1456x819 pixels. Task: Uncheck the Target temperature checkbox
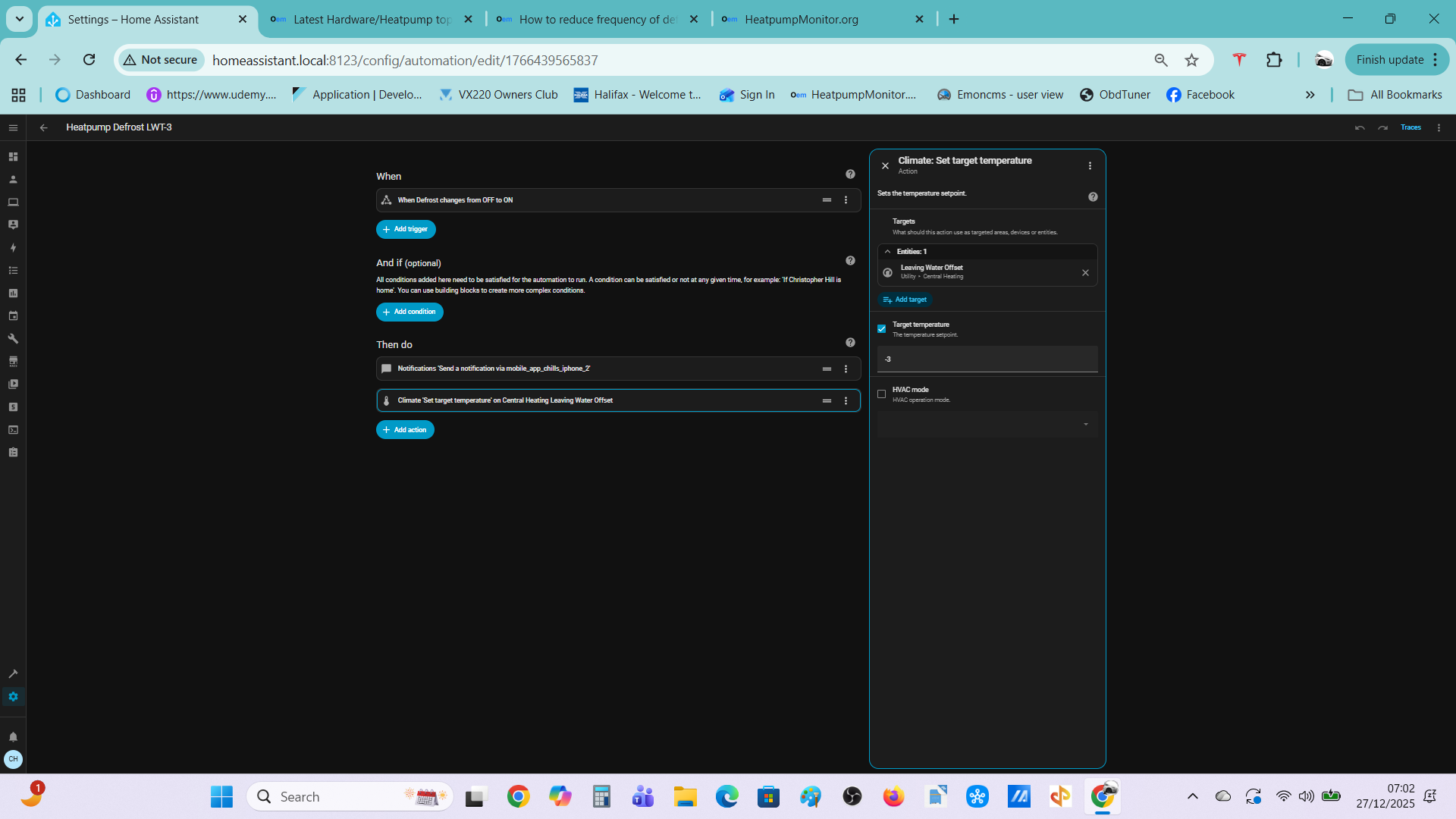pos(882,329)
